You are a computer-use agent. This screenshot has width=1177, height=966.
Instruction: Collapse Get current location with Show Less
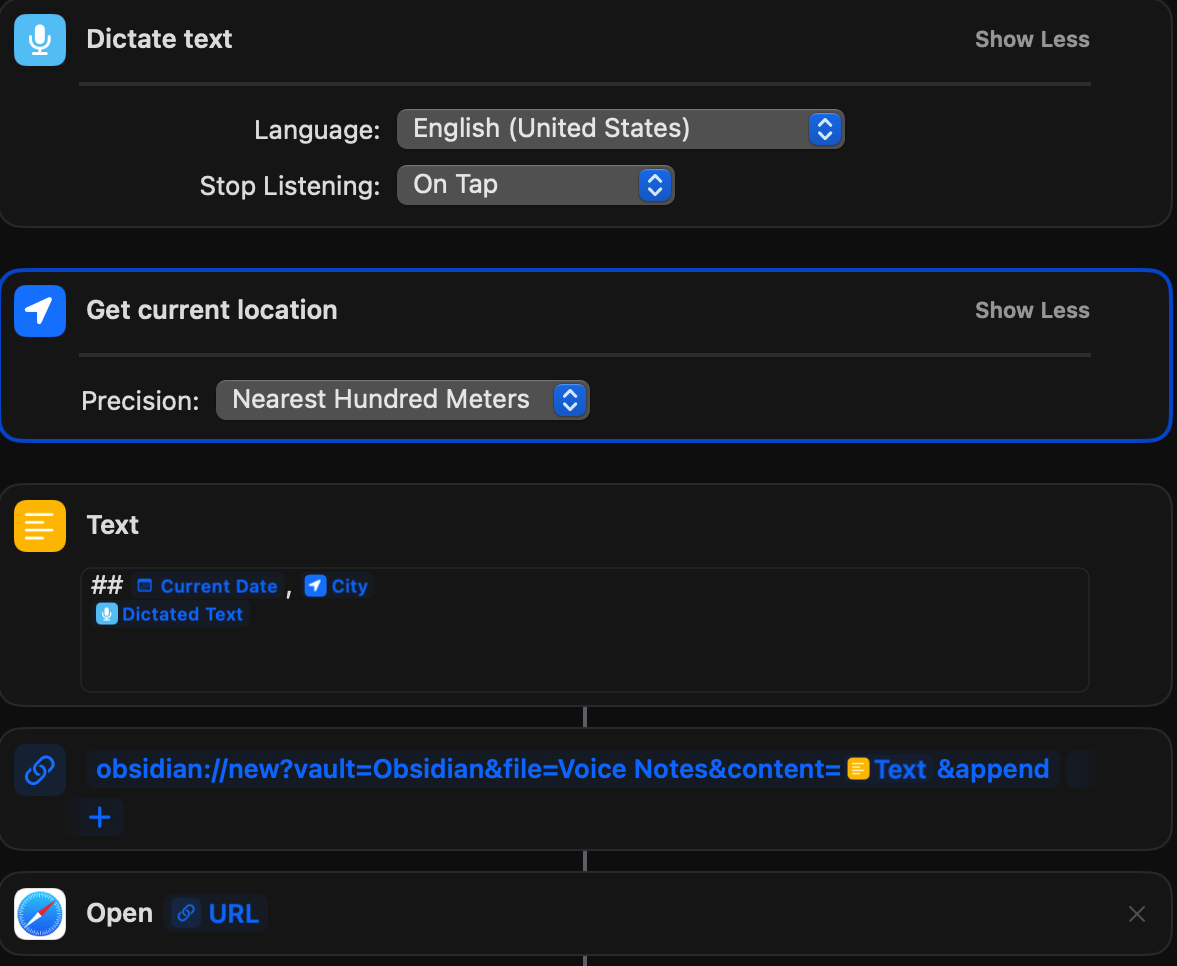point(1031,311)
